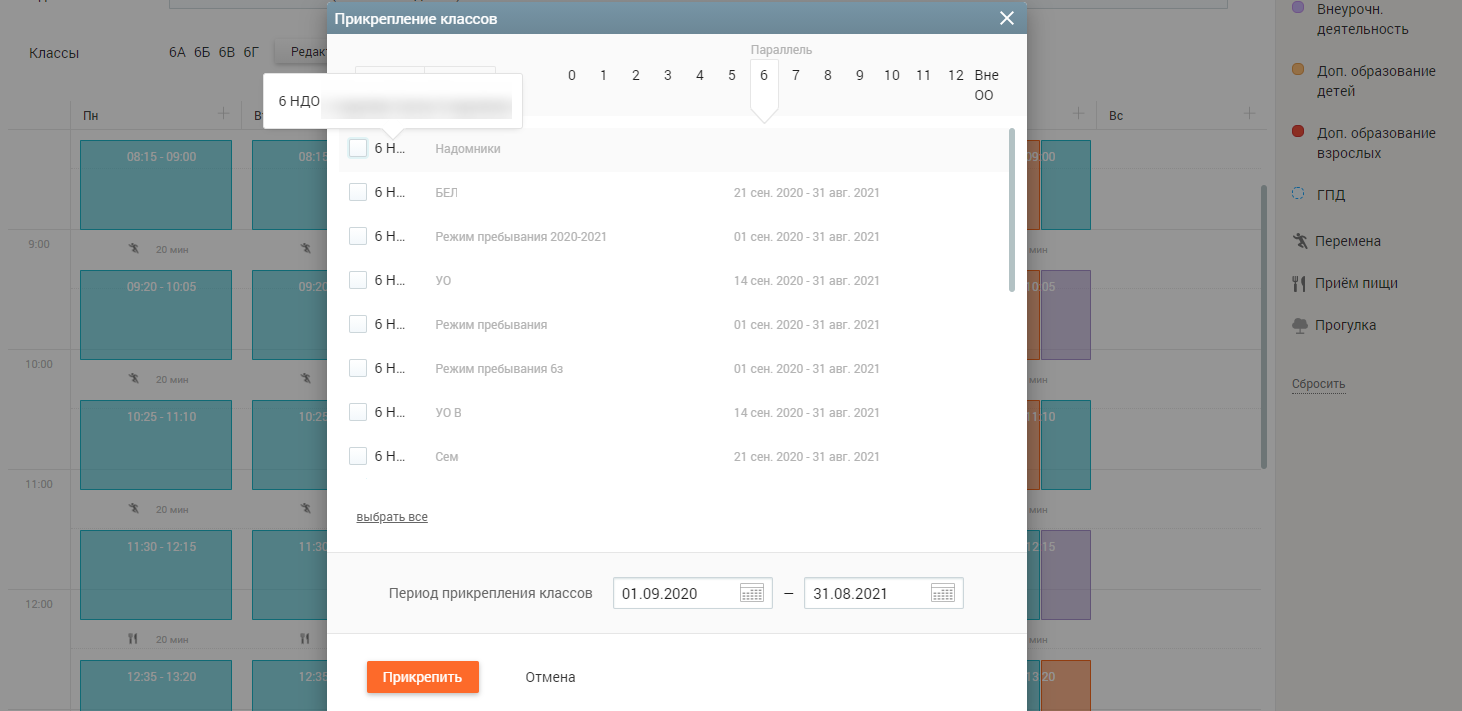Click start date field 01.09.2020

[x=693, y=593]
